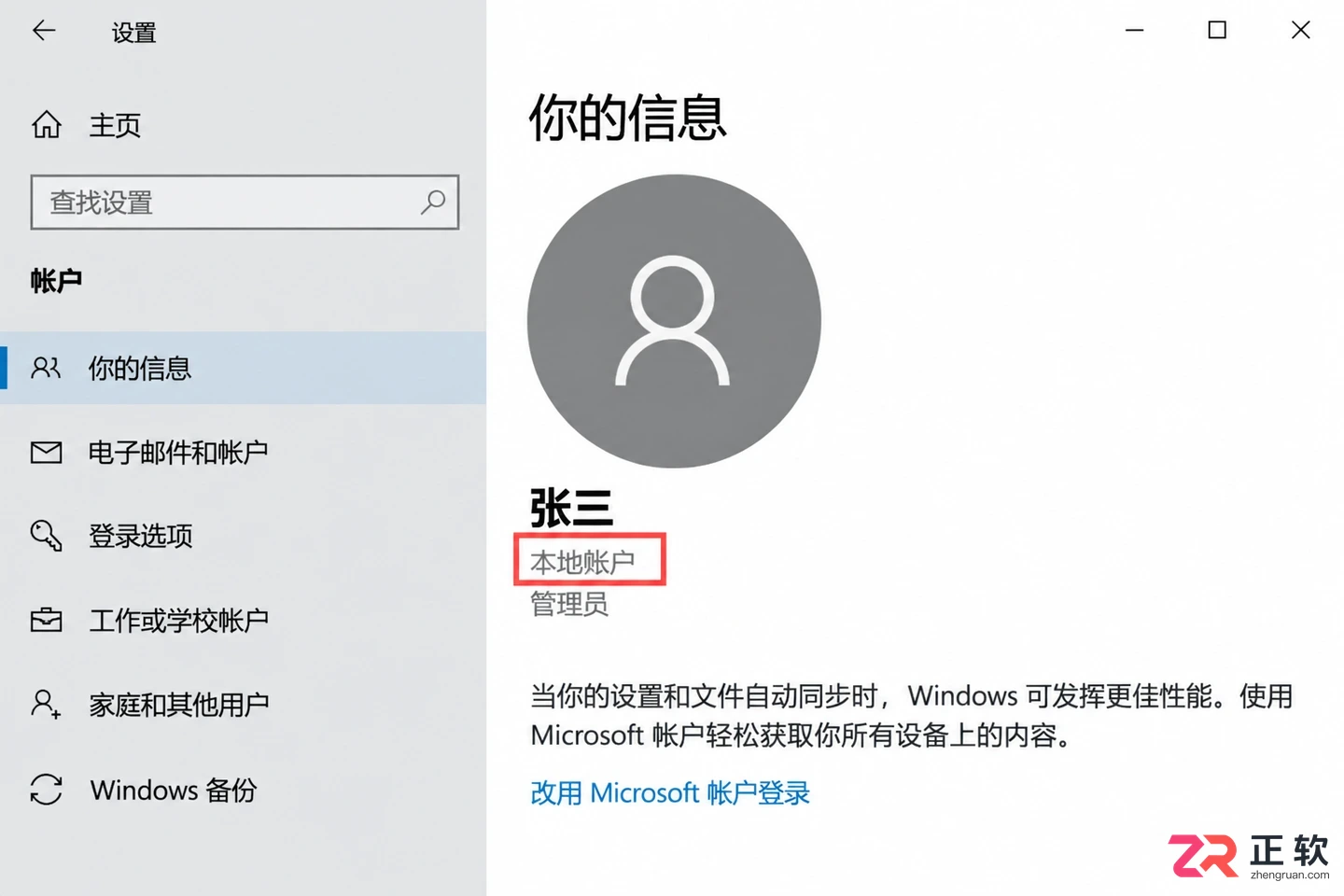1344x896 pixels.
Task: Go to 主页 home page
Action: [115, 125]
